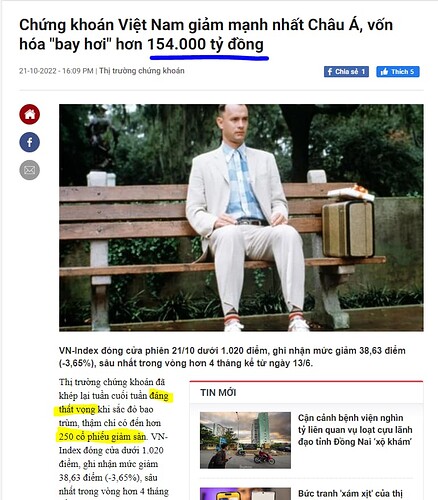Click the thumbs-up icon in Thích button
Image resolution: width=438 pixels, height=500 pixels.
[384, 72]
